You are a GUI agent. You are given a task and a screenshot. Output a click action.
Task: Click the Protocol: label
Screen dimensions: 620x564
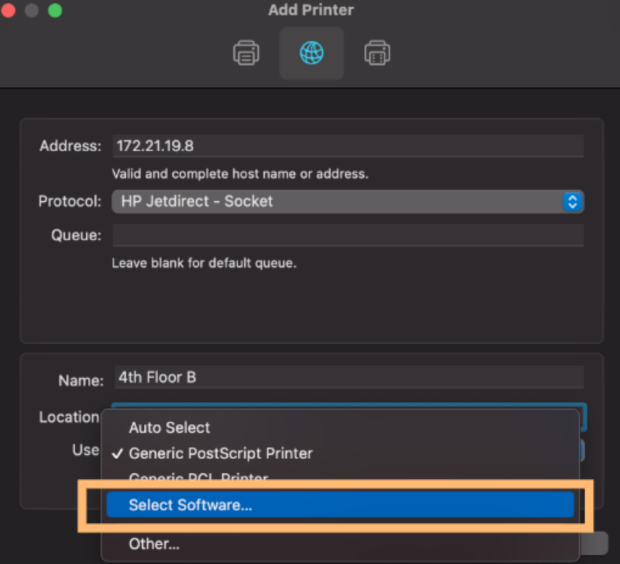(x=70, y=201)
